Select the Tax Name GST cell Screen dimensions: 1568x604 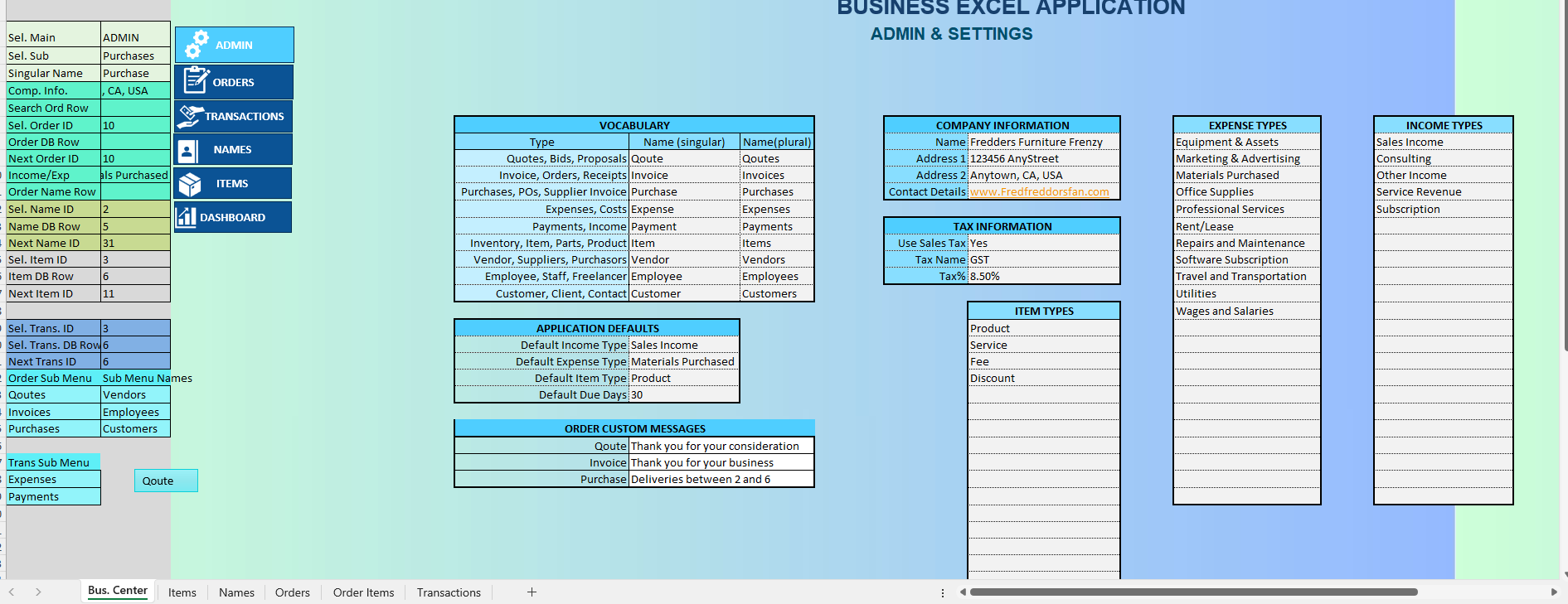pyautogui.click(x=1044, y=259)
